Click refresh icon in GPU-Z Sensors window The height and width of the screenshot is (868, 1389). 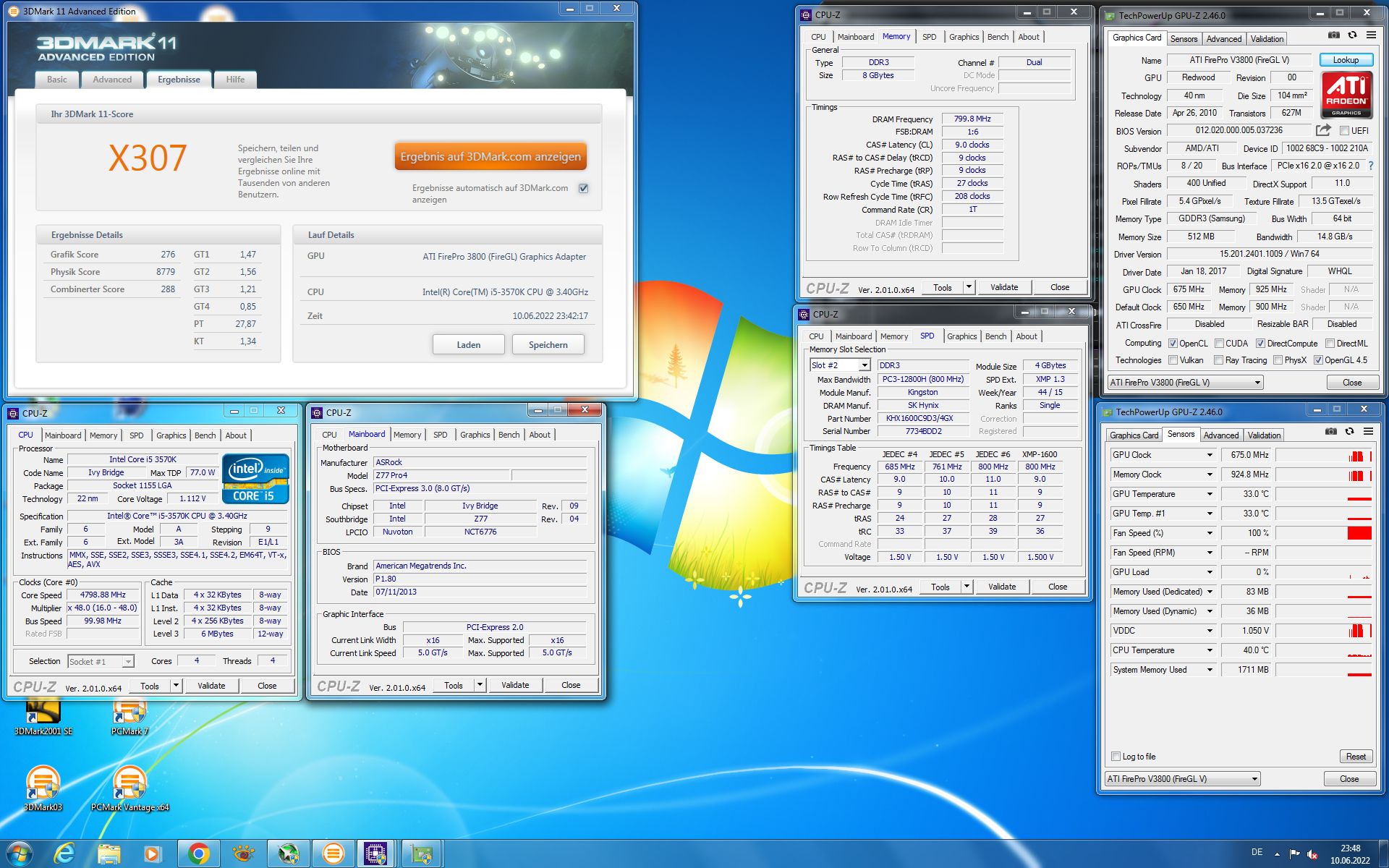(x=1349, y=431)
